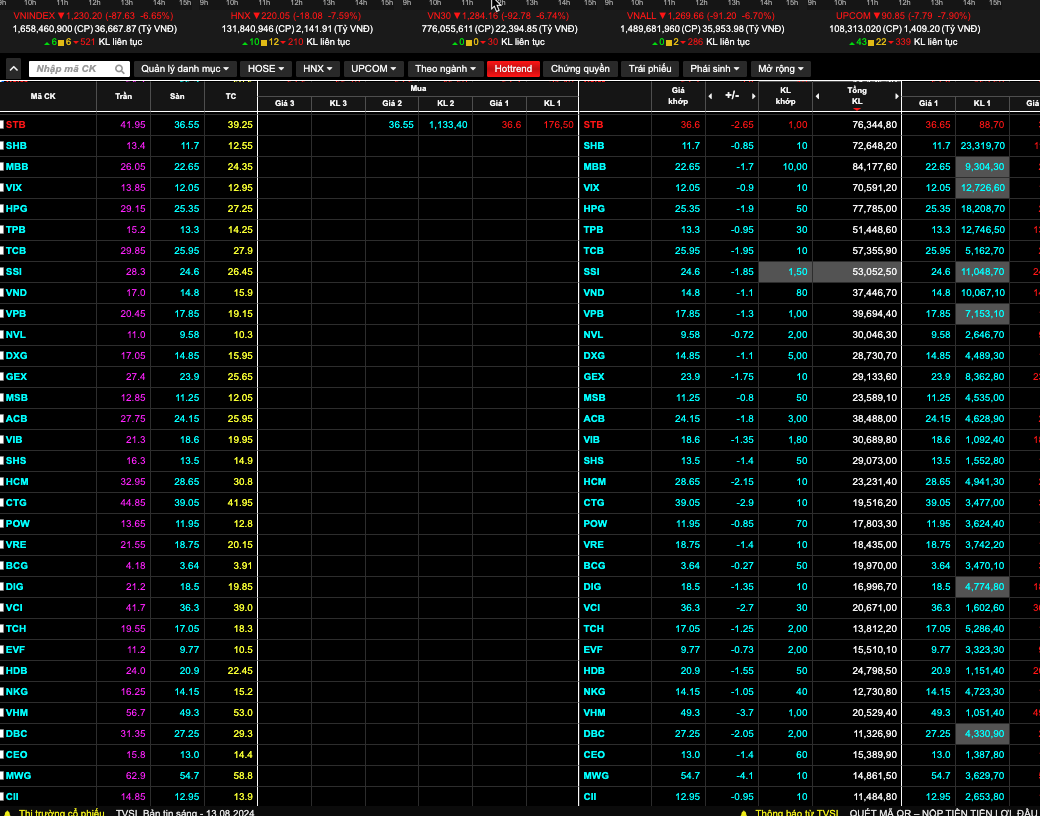Switch to the Chứng quyền tab
This screenshot has width=1040, height=816.
point(580,69)
